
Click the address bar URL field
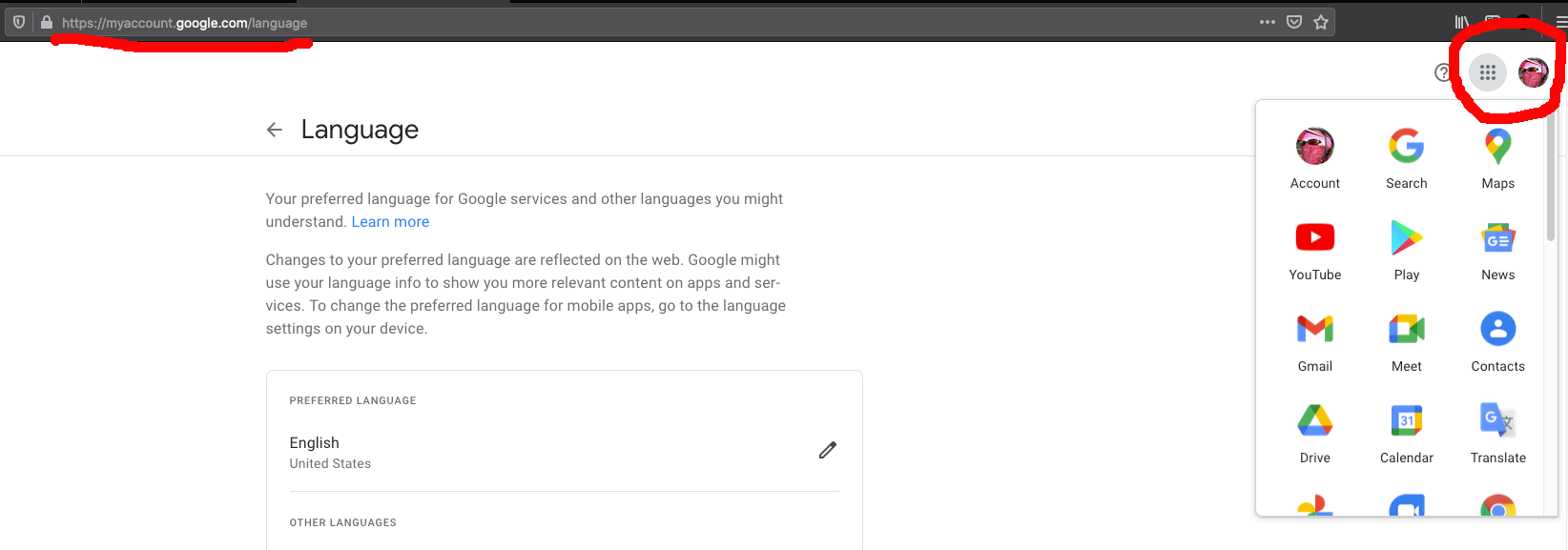[572, 23]
